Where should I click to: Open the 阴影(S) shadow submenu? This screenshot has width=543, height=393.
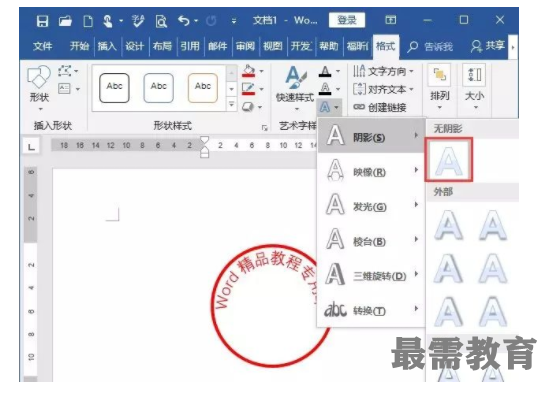point(371,136)
